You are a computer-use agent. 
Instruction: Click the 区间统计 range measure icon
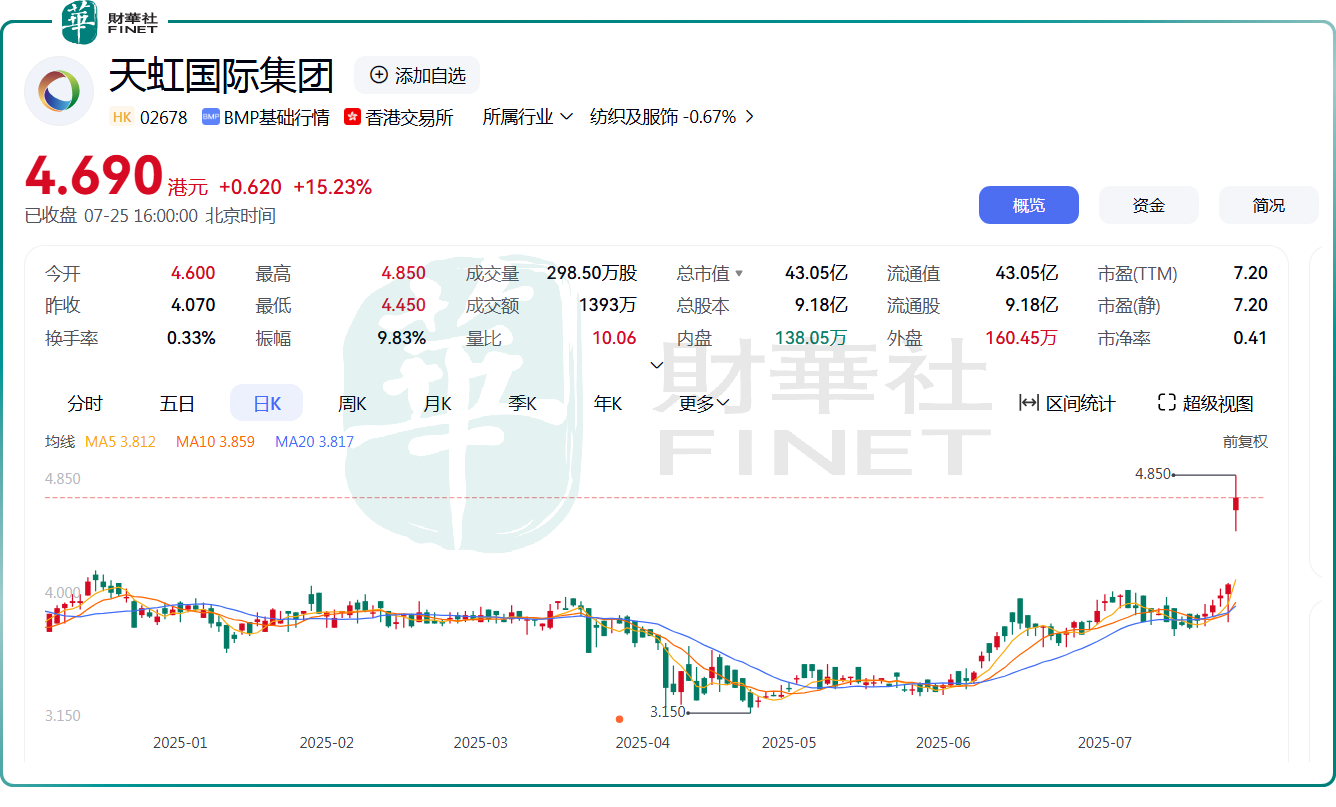pyautogui.click(x=1029, y=403)
